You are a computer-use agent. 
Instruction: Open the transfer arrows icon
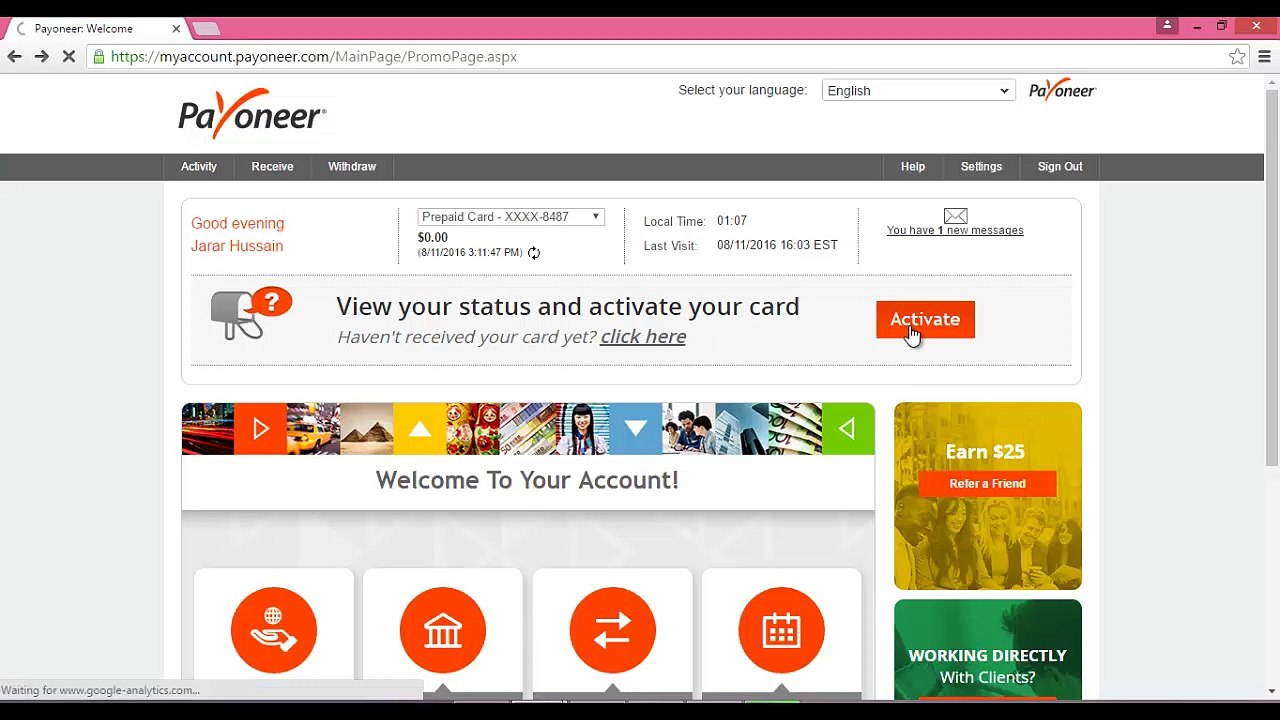612,630
